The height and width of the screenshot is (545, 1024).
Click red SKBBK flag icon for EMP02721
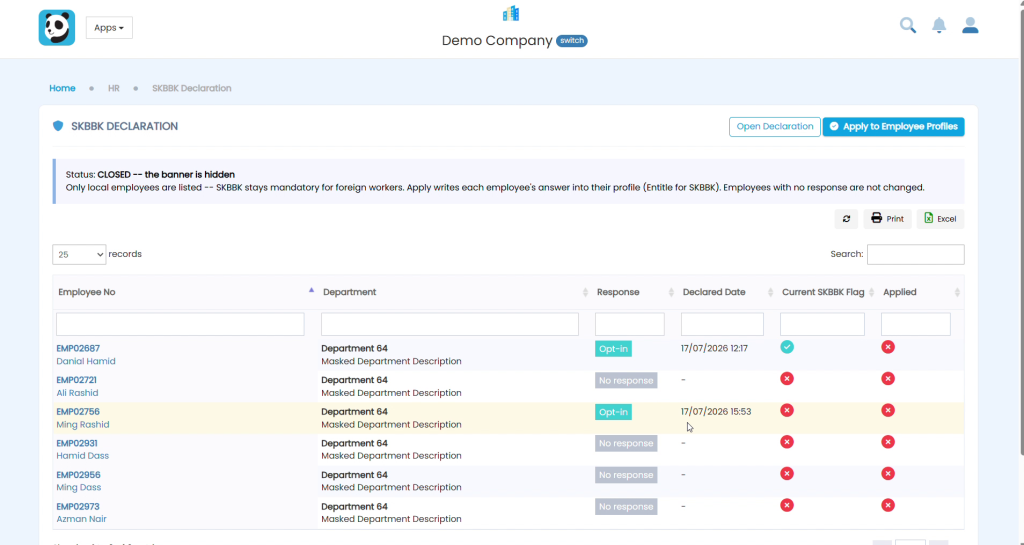787,379
